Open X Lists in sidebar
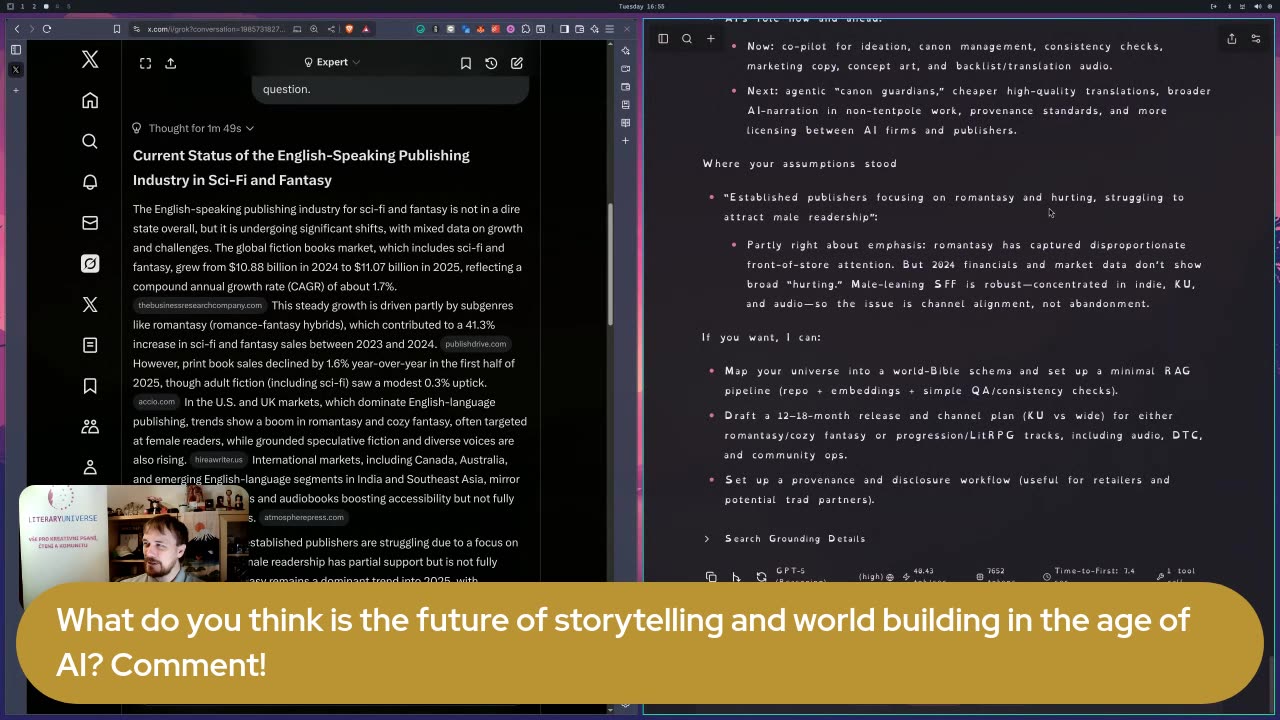1280x720 pixels. 90,345
